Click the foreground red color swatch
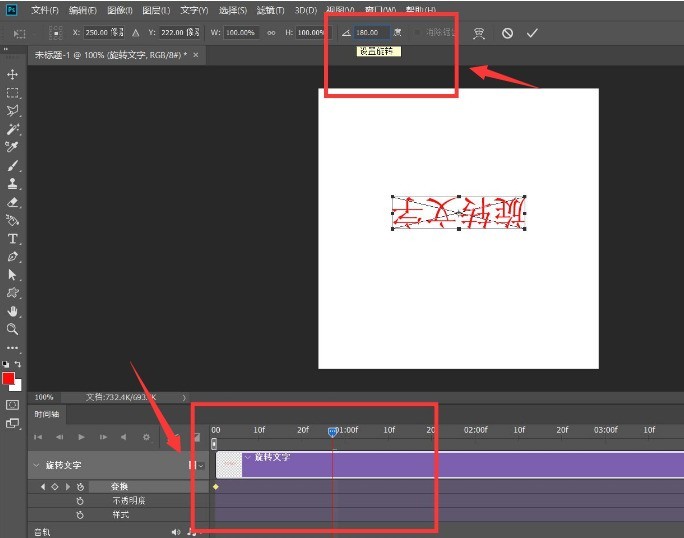The width and height of the screenshot is (684, 538). [x=8, y=379]
